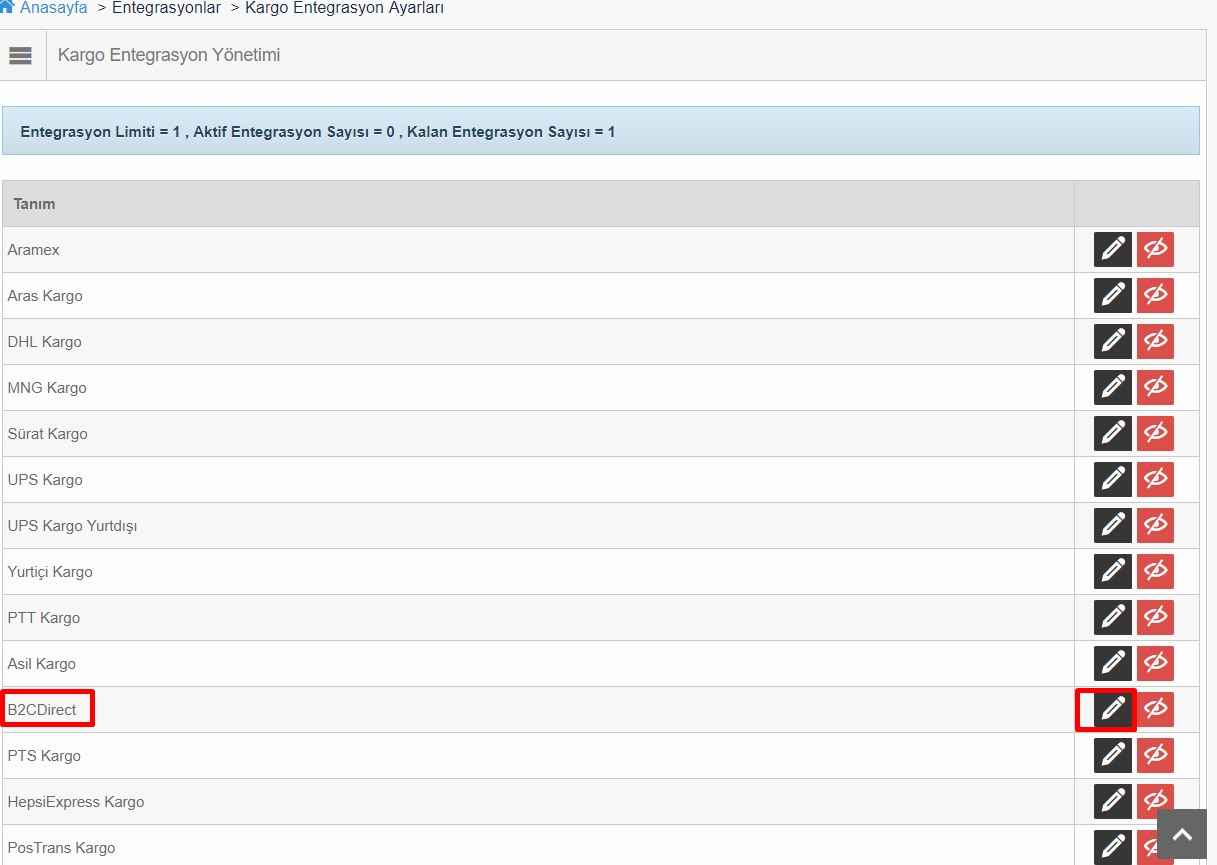
Task: Open Entegrasyonlar breadcrumb item
Action: pyautogui.click(x=166, y=8)
